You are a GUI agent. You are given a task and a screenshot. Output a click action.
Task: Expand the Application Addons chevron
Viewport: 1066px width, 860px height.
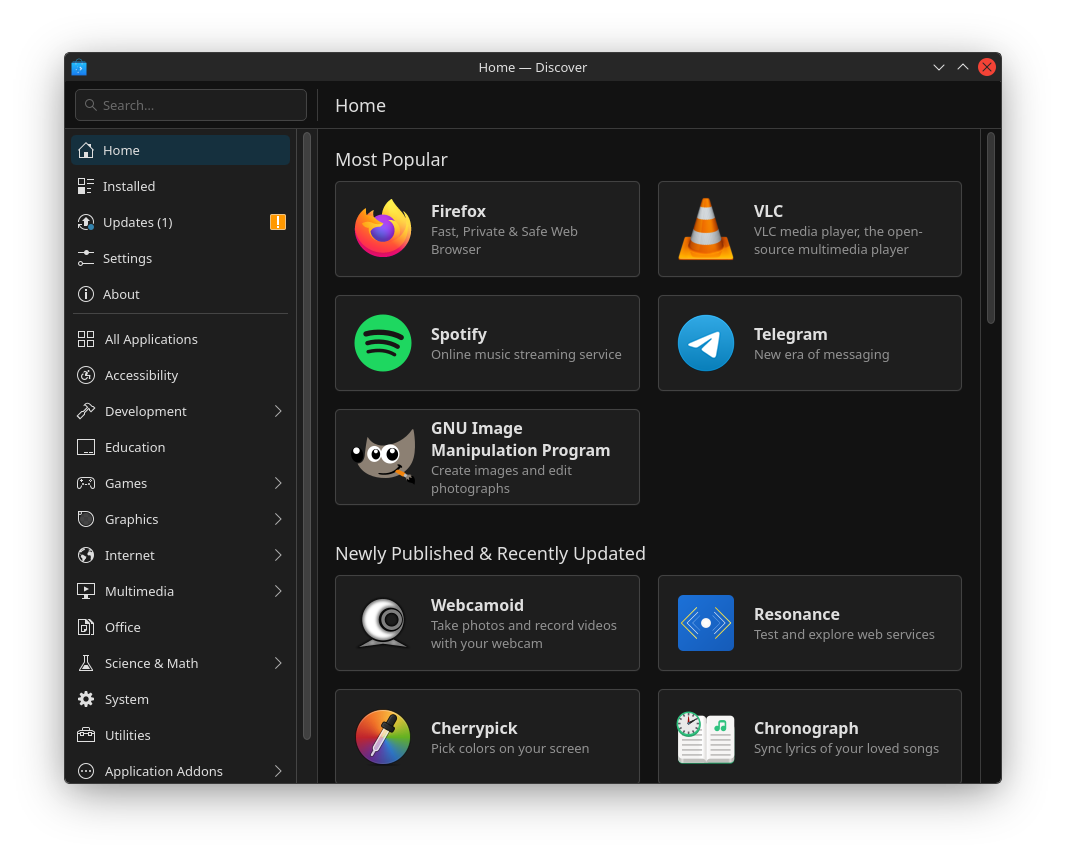tap(278, 772)
